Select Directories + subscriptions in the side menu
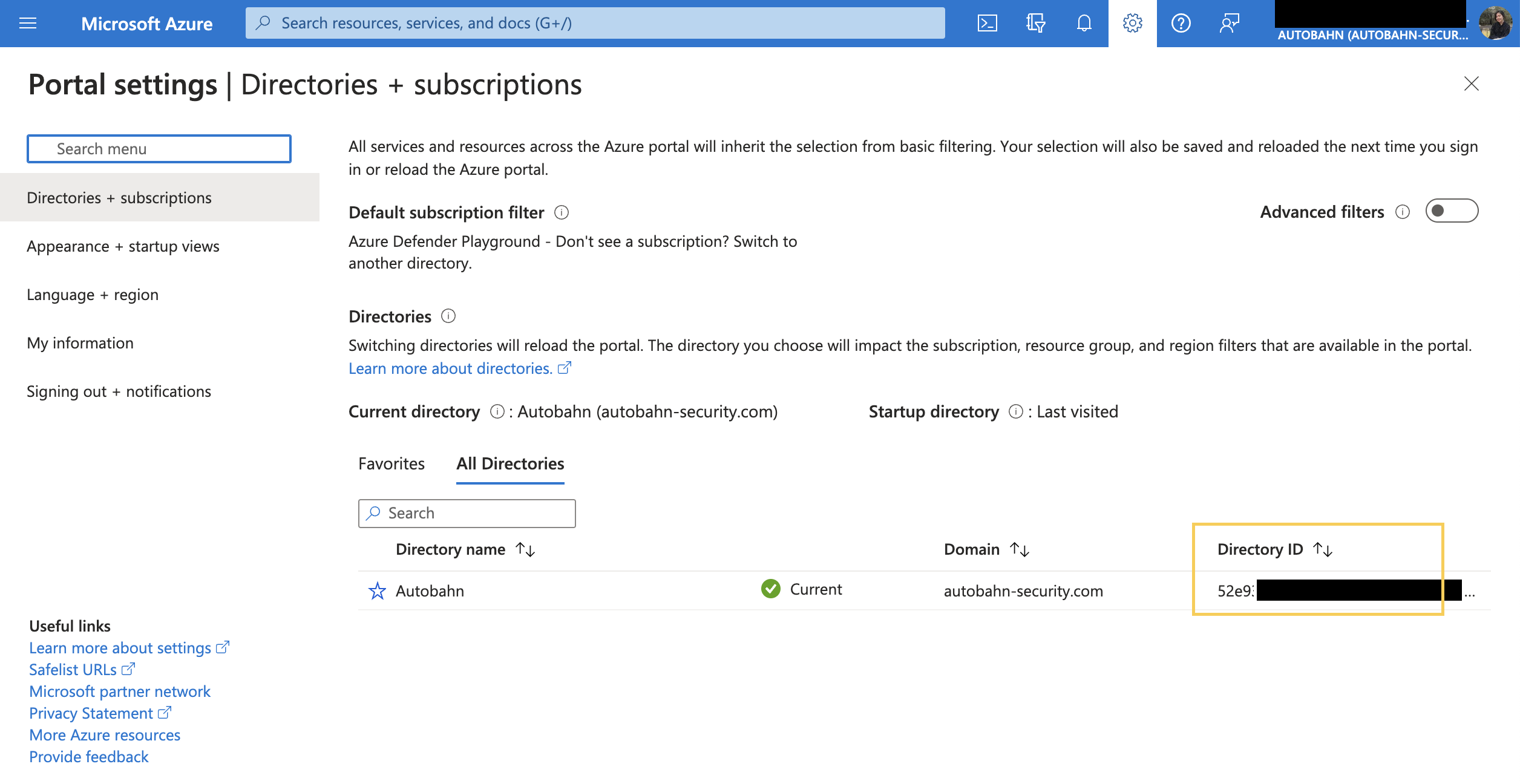The width and height of the screenshot is (1520, 784). [160, 197]
